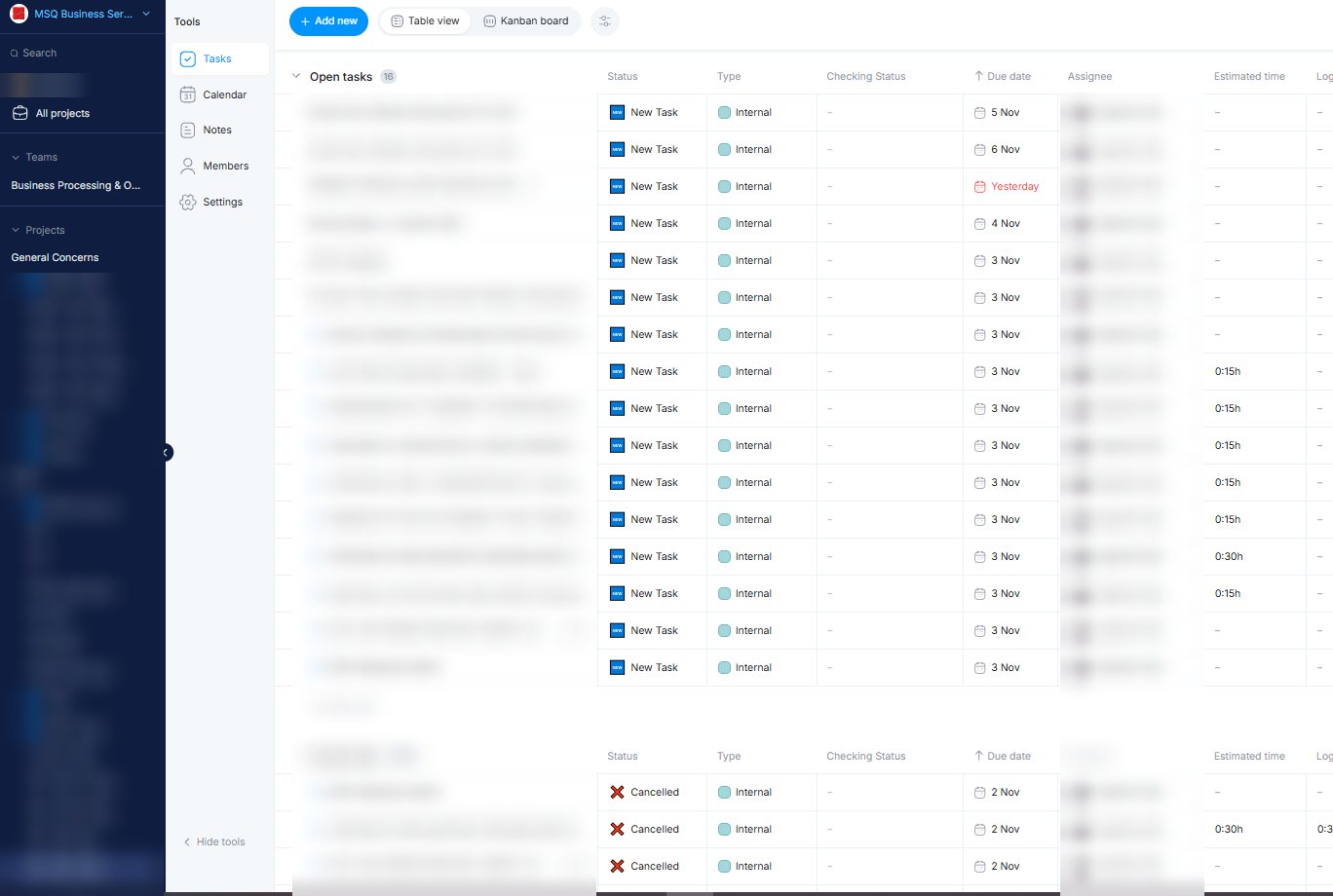Click Internal type swatch on 6 Nov row
Viewport: 1333px width, 896px height.
(724, 149)
